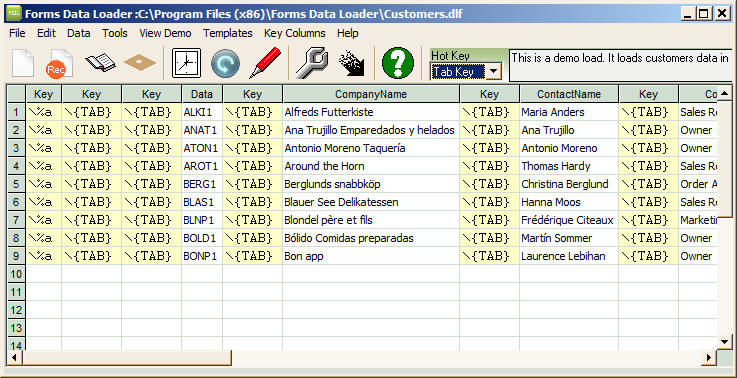The width and height of the screenshot is (737, 378).
Task: Select cell AROT1
Action: [202, 166]
